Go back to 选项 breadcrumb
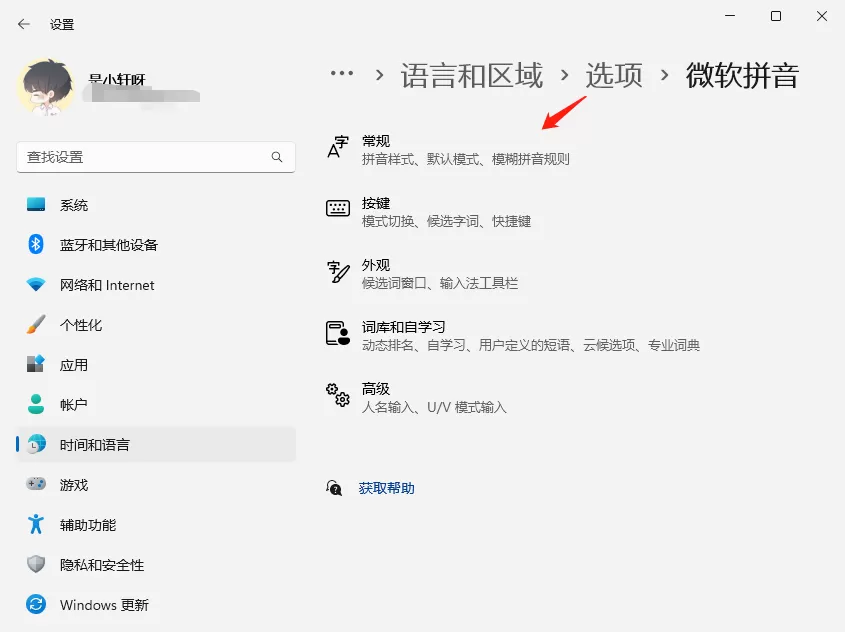The width and height of the screenshot is (845, 632). click(x=614, y=75)
